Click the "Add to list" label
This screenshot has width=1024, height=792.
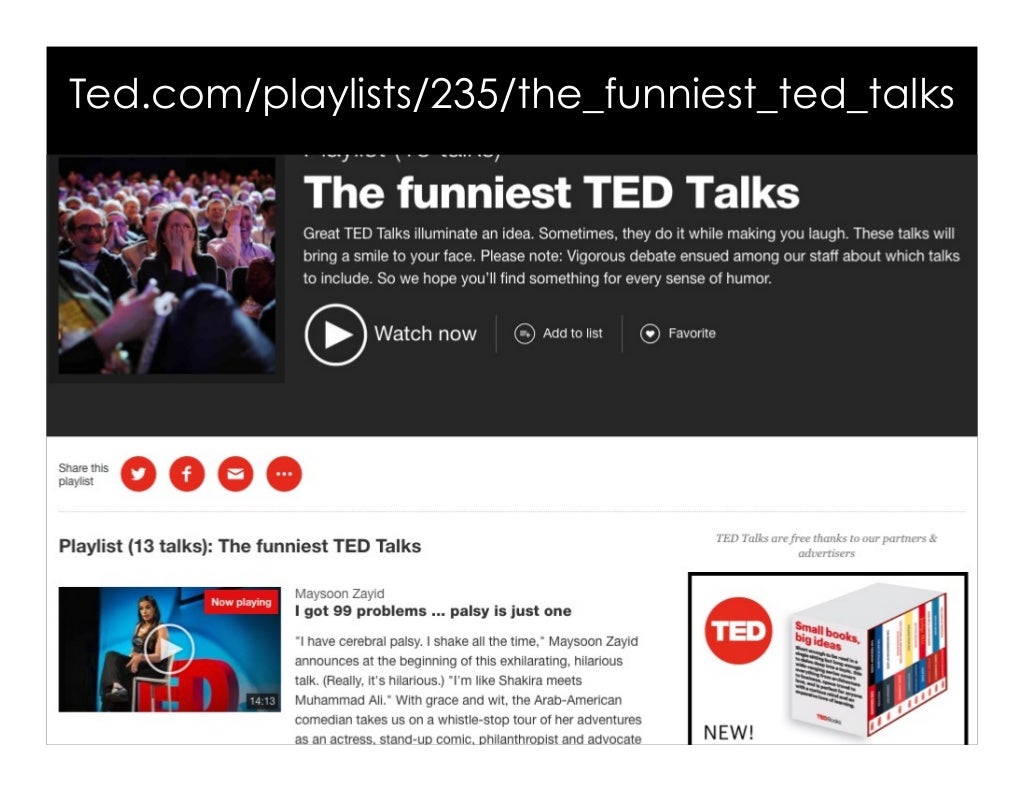tap(573, 334)
